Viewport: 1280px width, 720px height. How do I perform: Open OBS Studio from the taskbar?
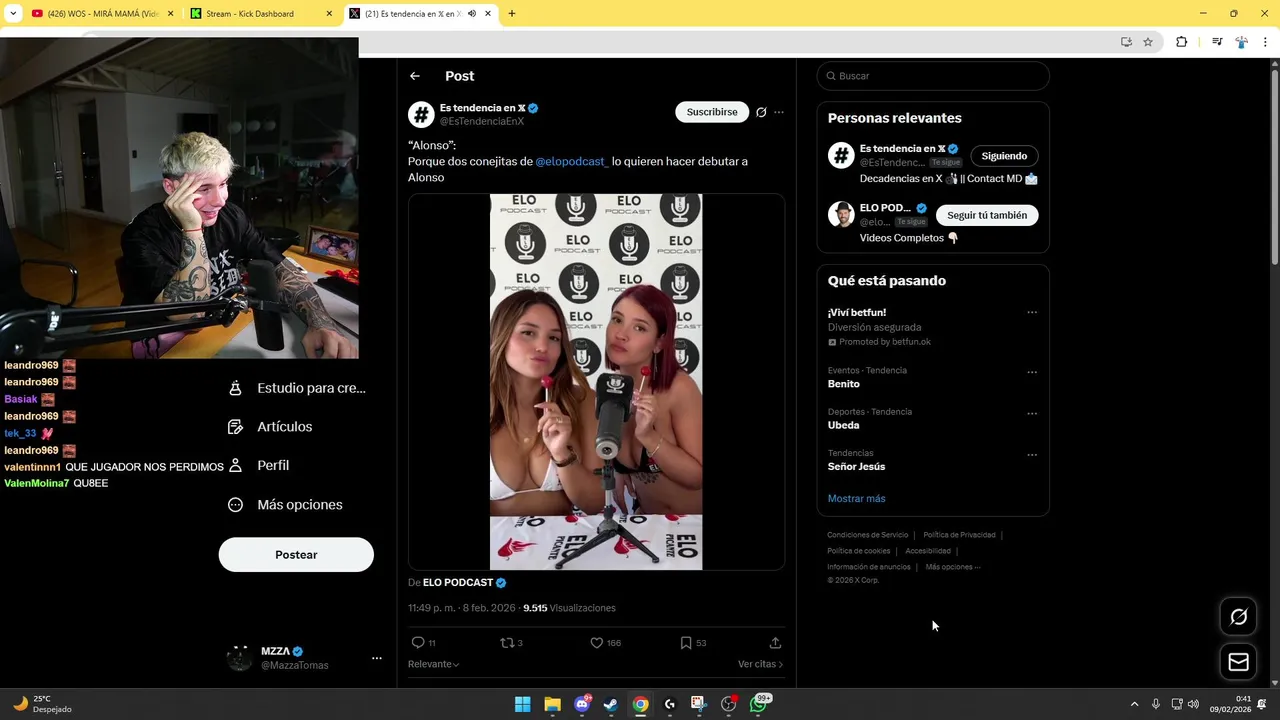tap(728, 704)
